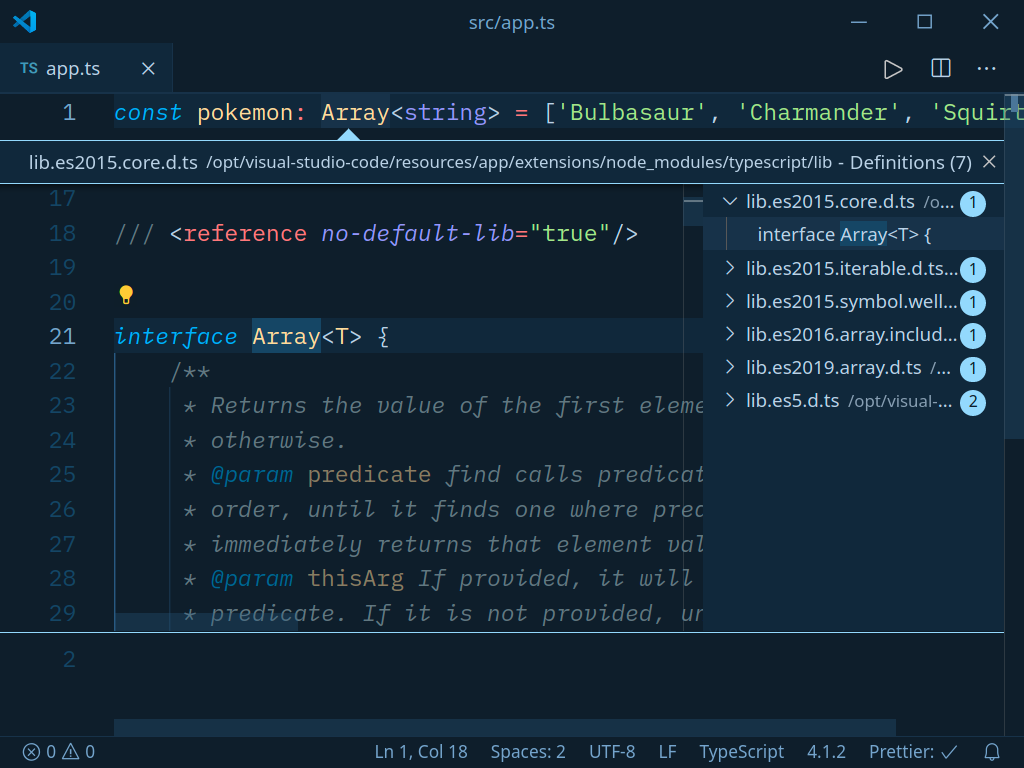Select TypeScript language mode
This screenshot has width=1024, height=768.
[741, 752]
